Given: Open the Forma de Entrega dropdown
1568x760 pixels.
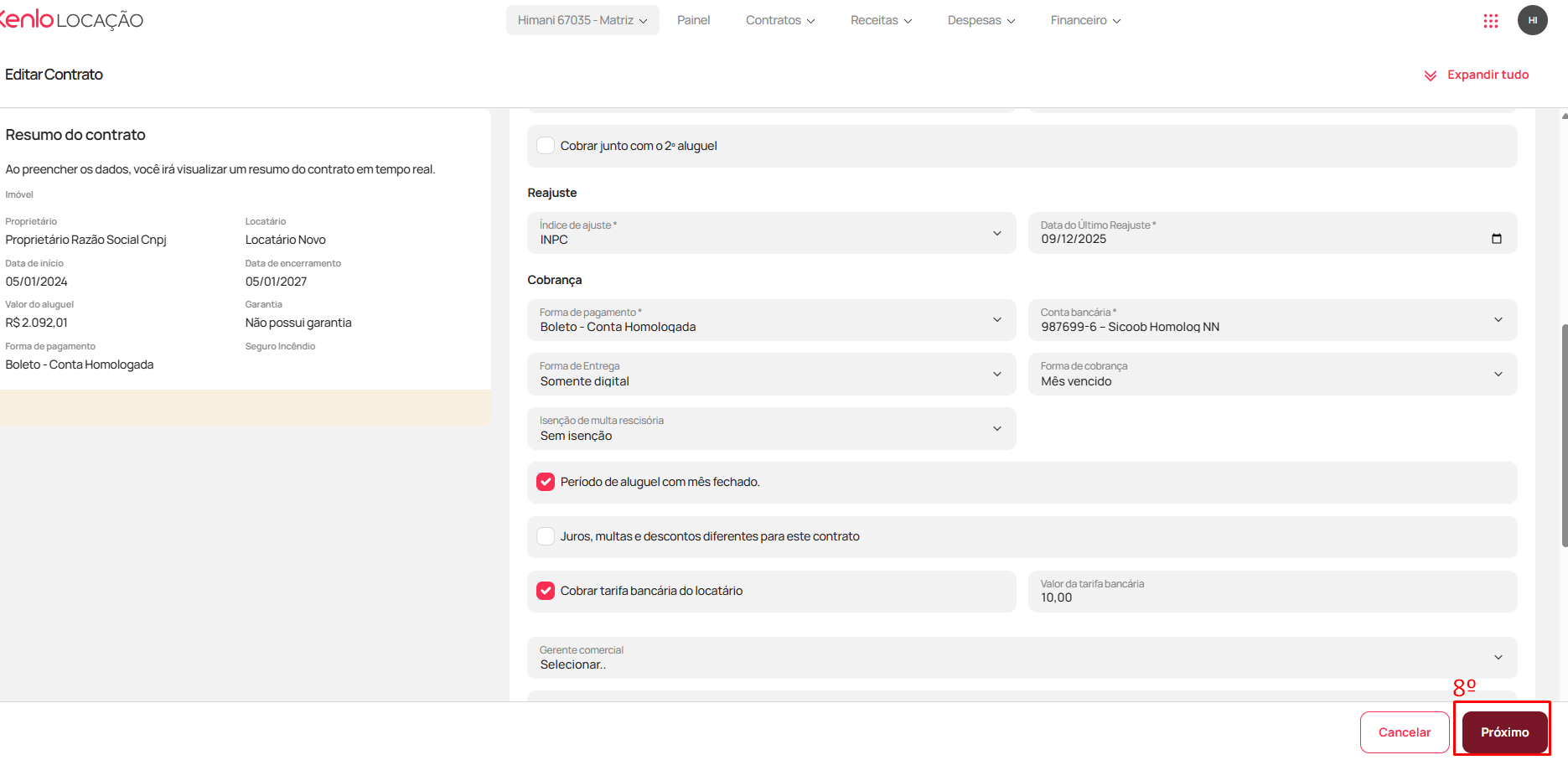Looking at the screenshot, I should coord(771,374).
